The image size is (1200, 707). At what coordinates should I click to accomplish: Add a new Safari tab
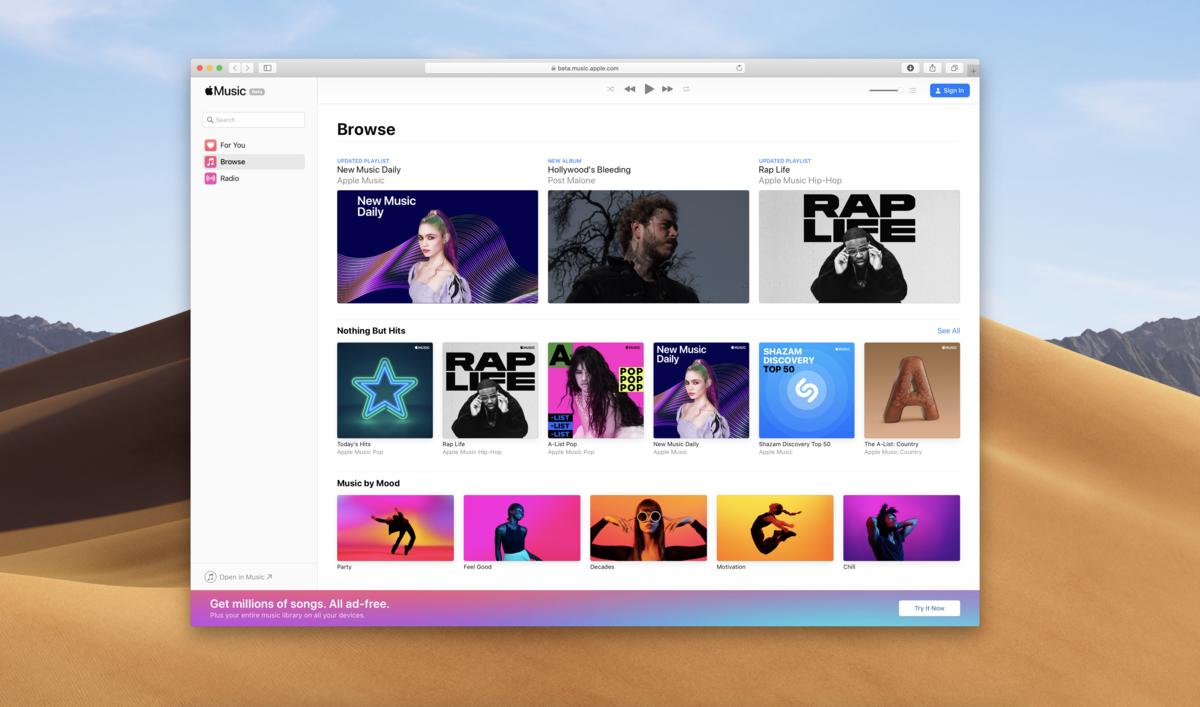973,70
